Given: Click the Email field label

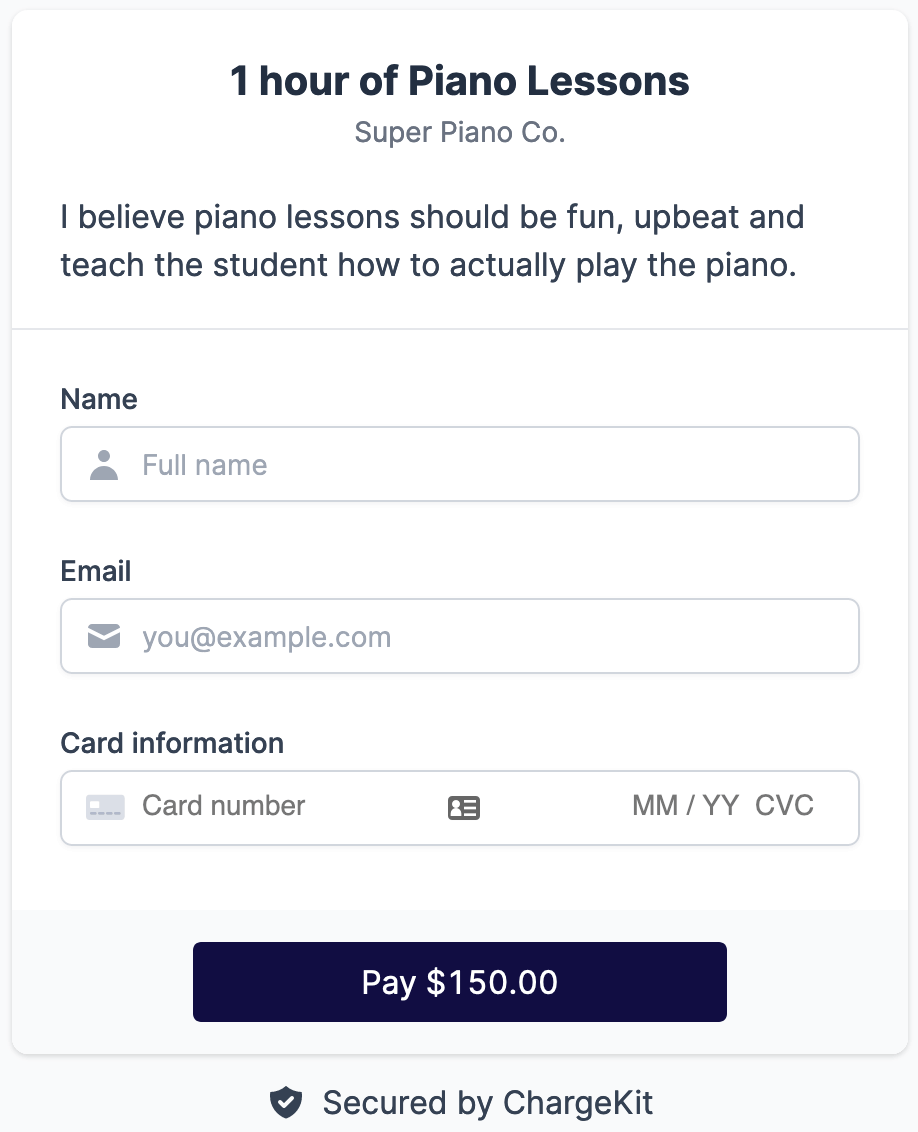Looking at the screenshot, I should (x=96, y=571).
